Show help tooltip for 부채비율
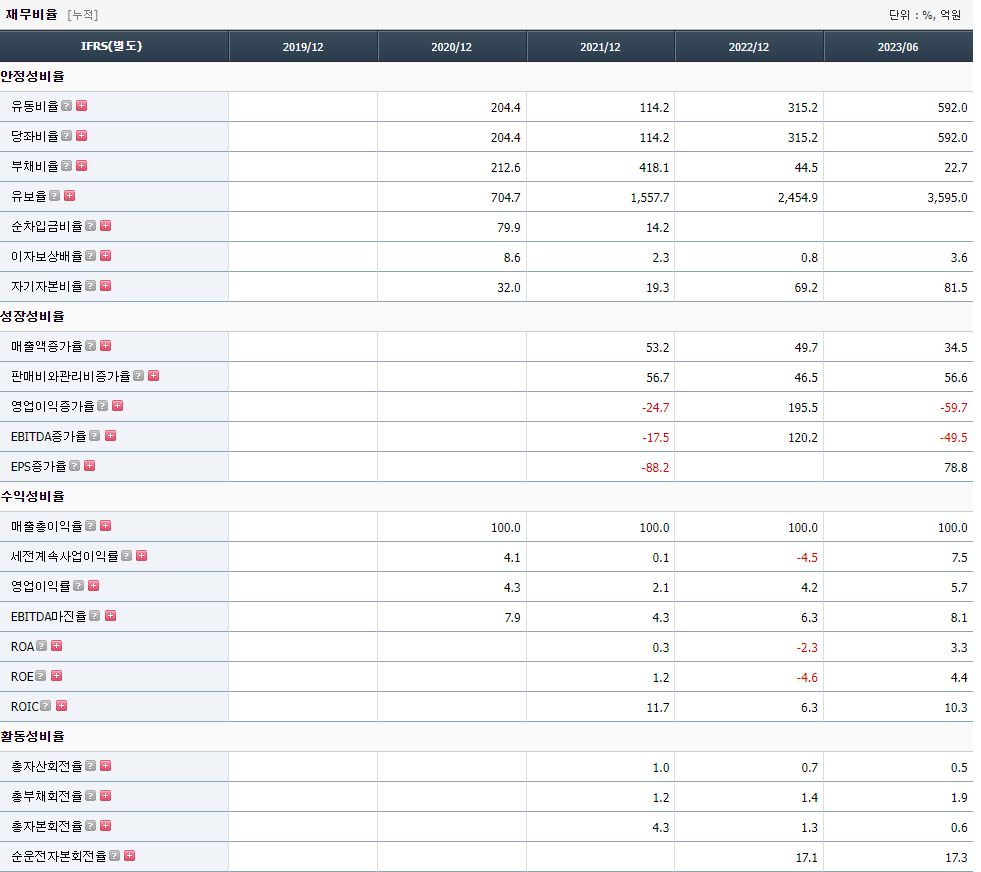Image resolution: width=981 pixels, height=872 pixels. 66,166
